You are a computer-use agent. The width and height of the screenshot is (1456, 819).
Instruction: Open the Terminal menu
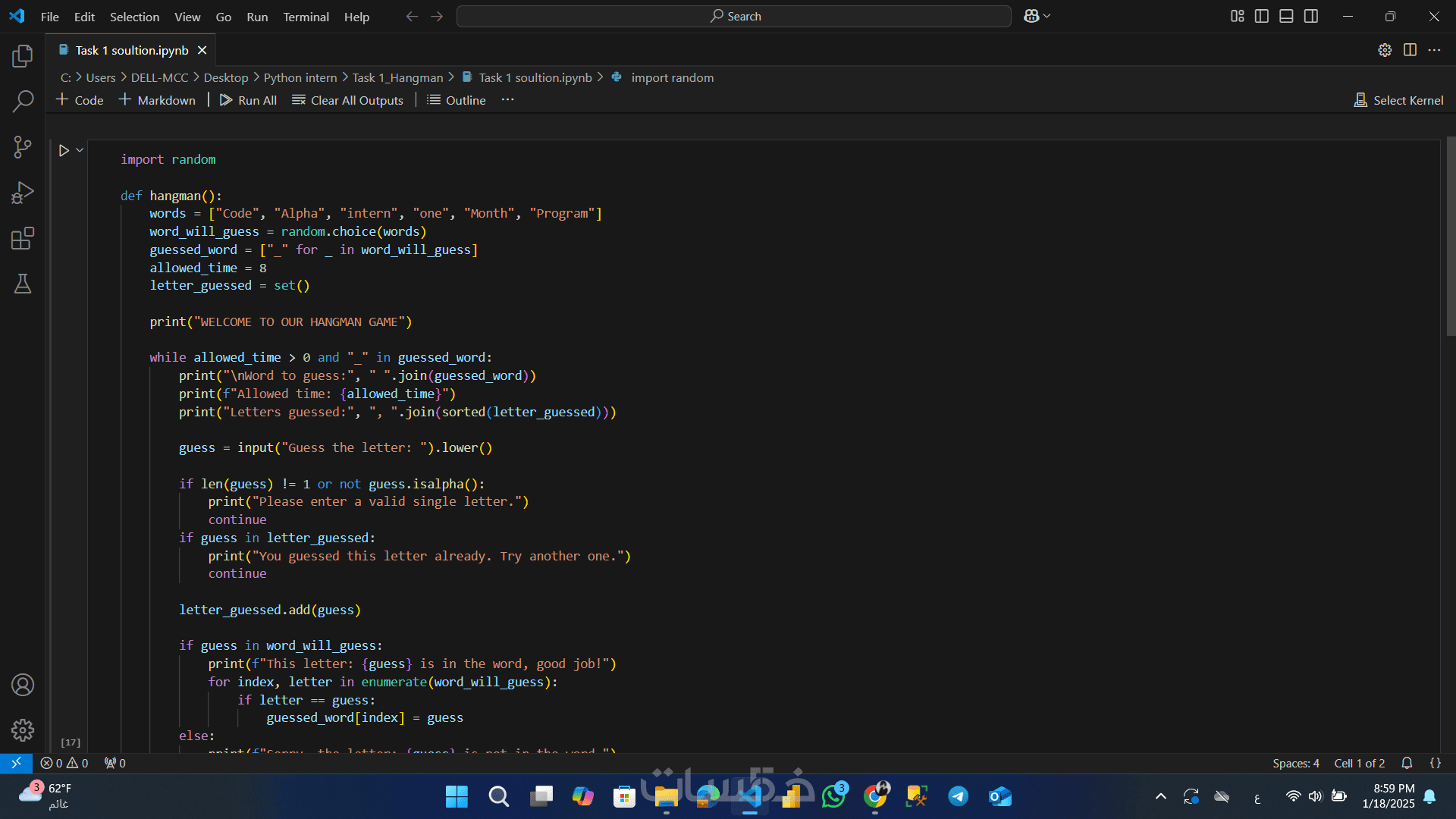[x=306, y=17]
